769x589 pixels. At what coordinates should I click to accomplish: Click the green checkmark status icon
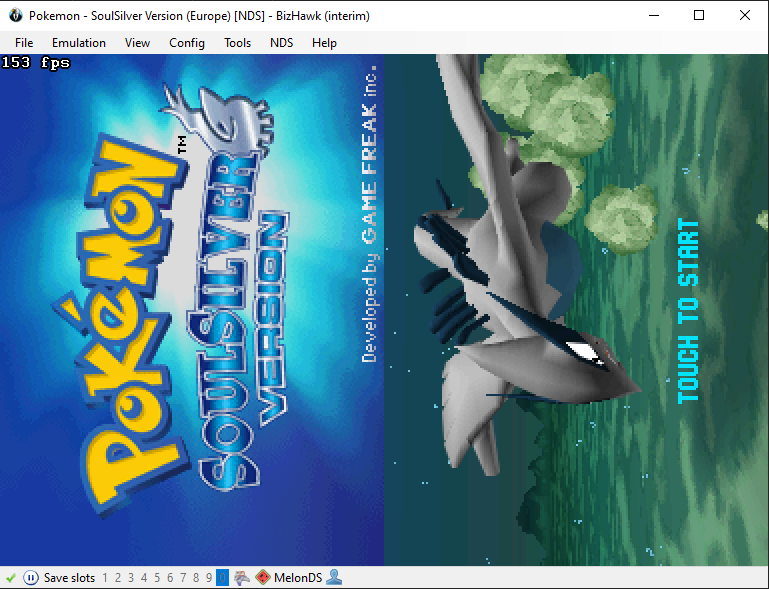[11, 578]
